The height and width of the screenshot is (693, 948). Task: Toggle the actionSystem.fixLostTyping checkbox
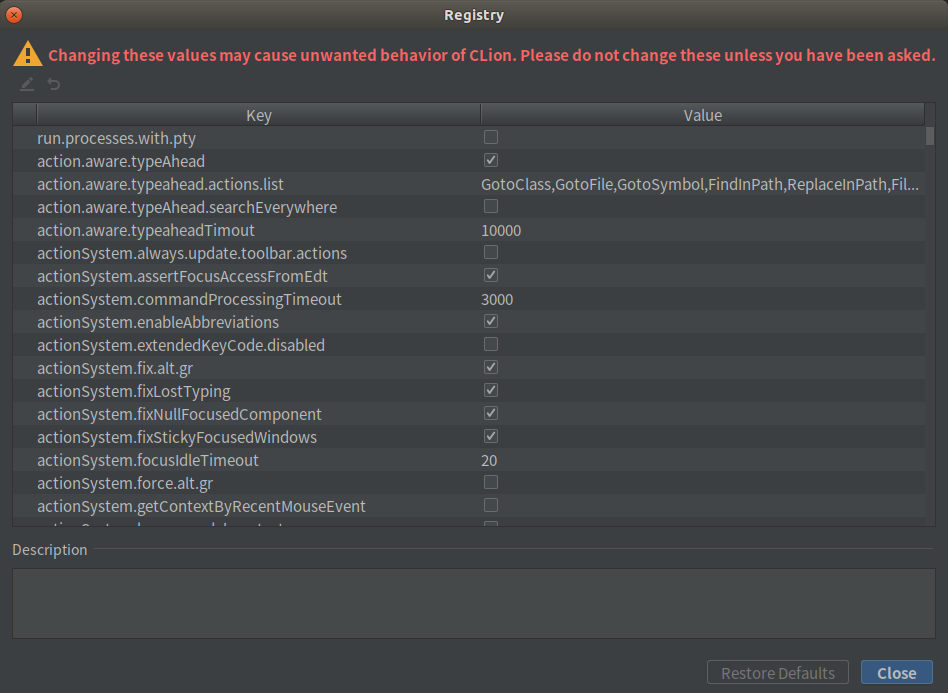coord(490,390)
